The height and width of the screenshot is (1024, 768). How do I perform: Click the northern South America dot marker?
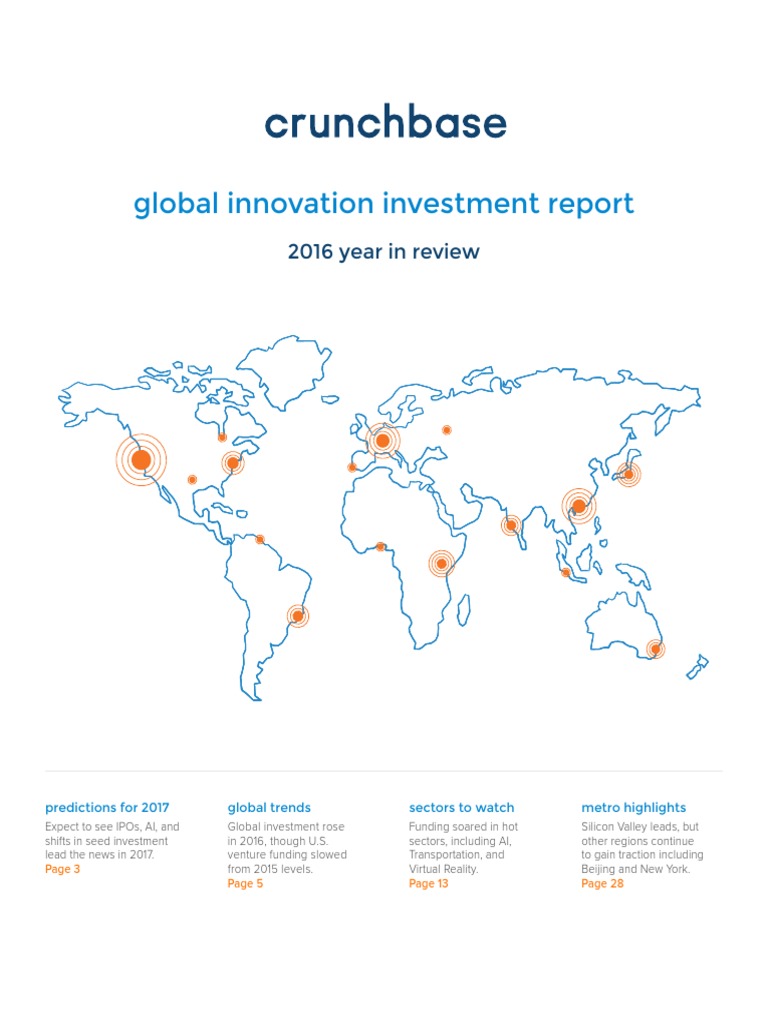[x=260, y=539]
